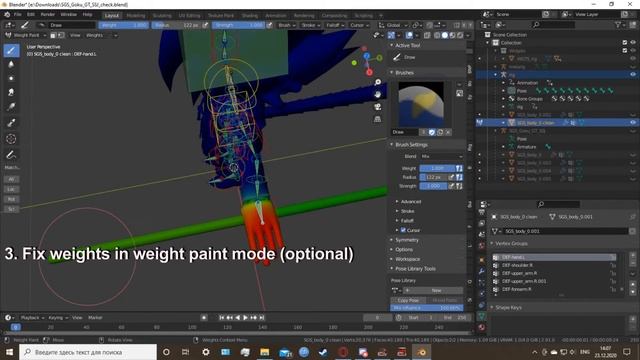
Task: Click the red X axis navigation gizmo ball
Action: [x=369, y=73]
